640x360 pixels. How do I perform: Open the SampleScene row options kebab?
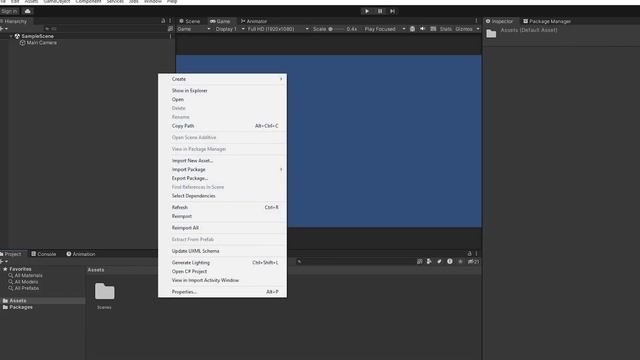[170, 36]
